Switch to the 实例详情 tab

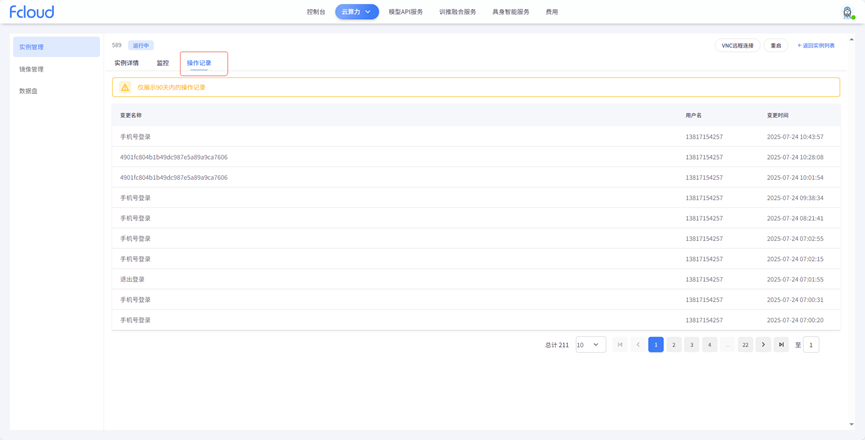pos(127,63)
